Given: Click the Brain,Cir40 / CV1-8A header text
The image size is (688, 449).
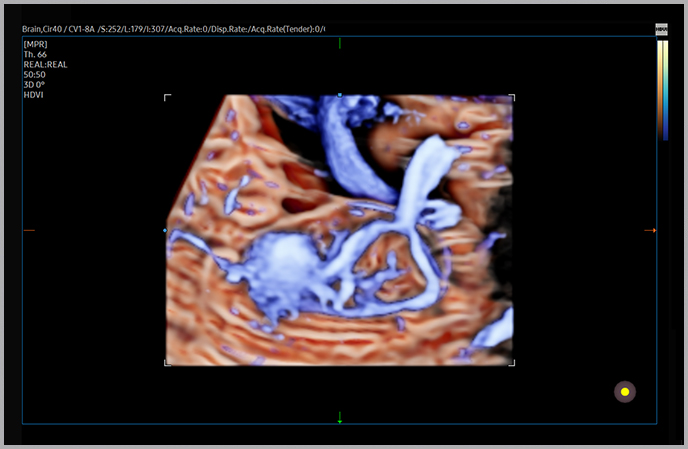Looking at the screenshot, I should (58, 29).
